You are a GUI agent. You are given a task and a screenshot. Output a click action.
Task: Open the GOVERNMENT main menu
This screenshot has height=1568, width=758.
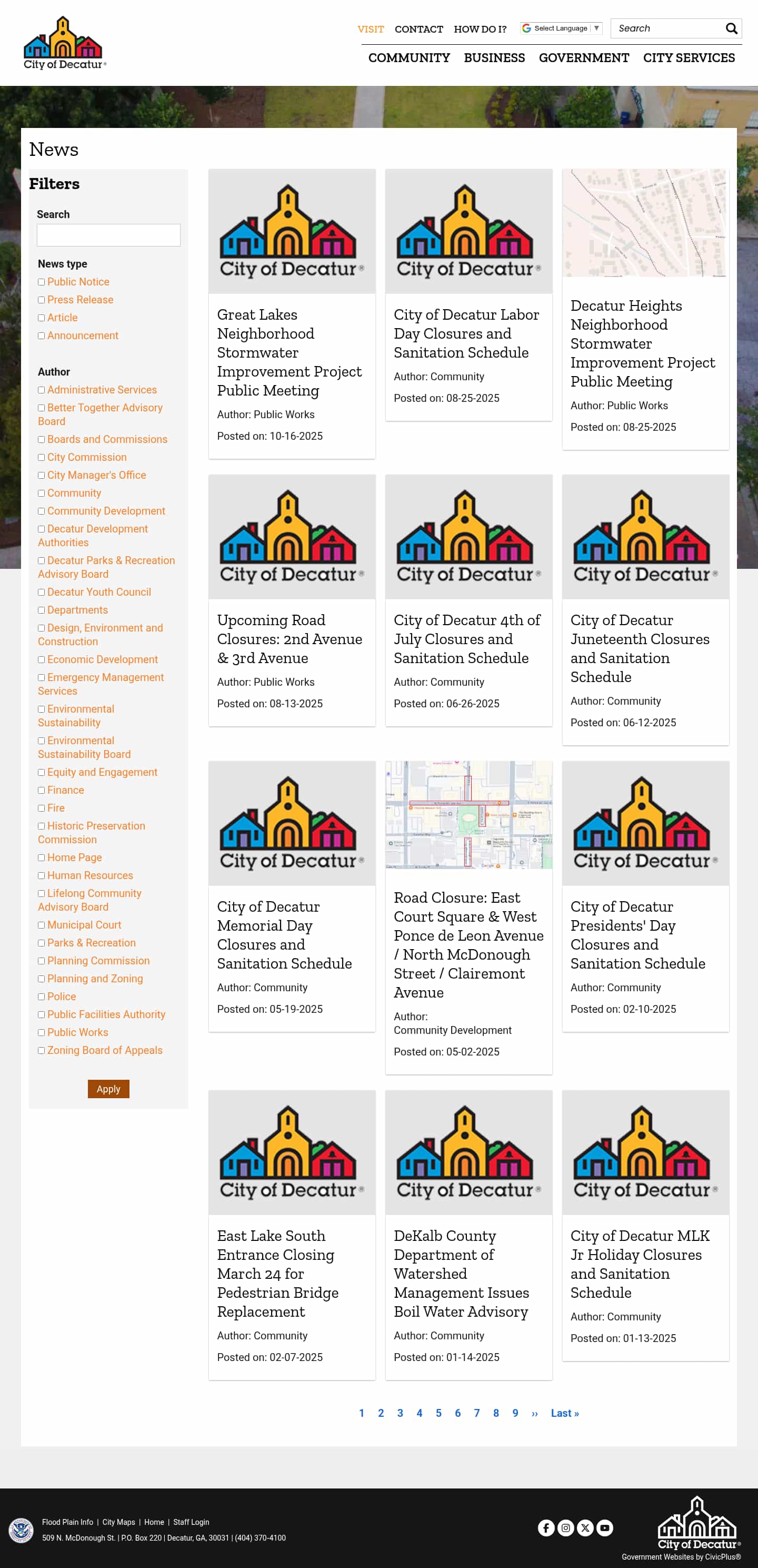pos(583,58)
